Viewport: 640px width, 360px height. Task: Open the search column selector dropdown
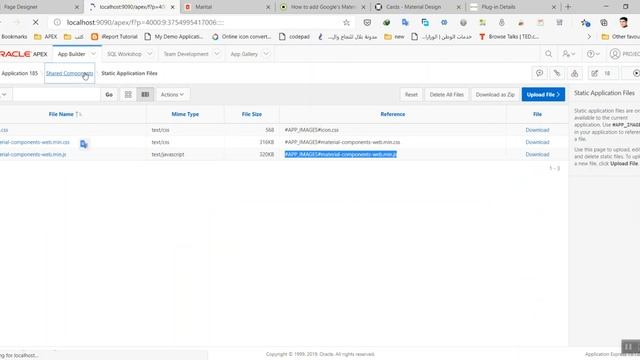(4, 94)
